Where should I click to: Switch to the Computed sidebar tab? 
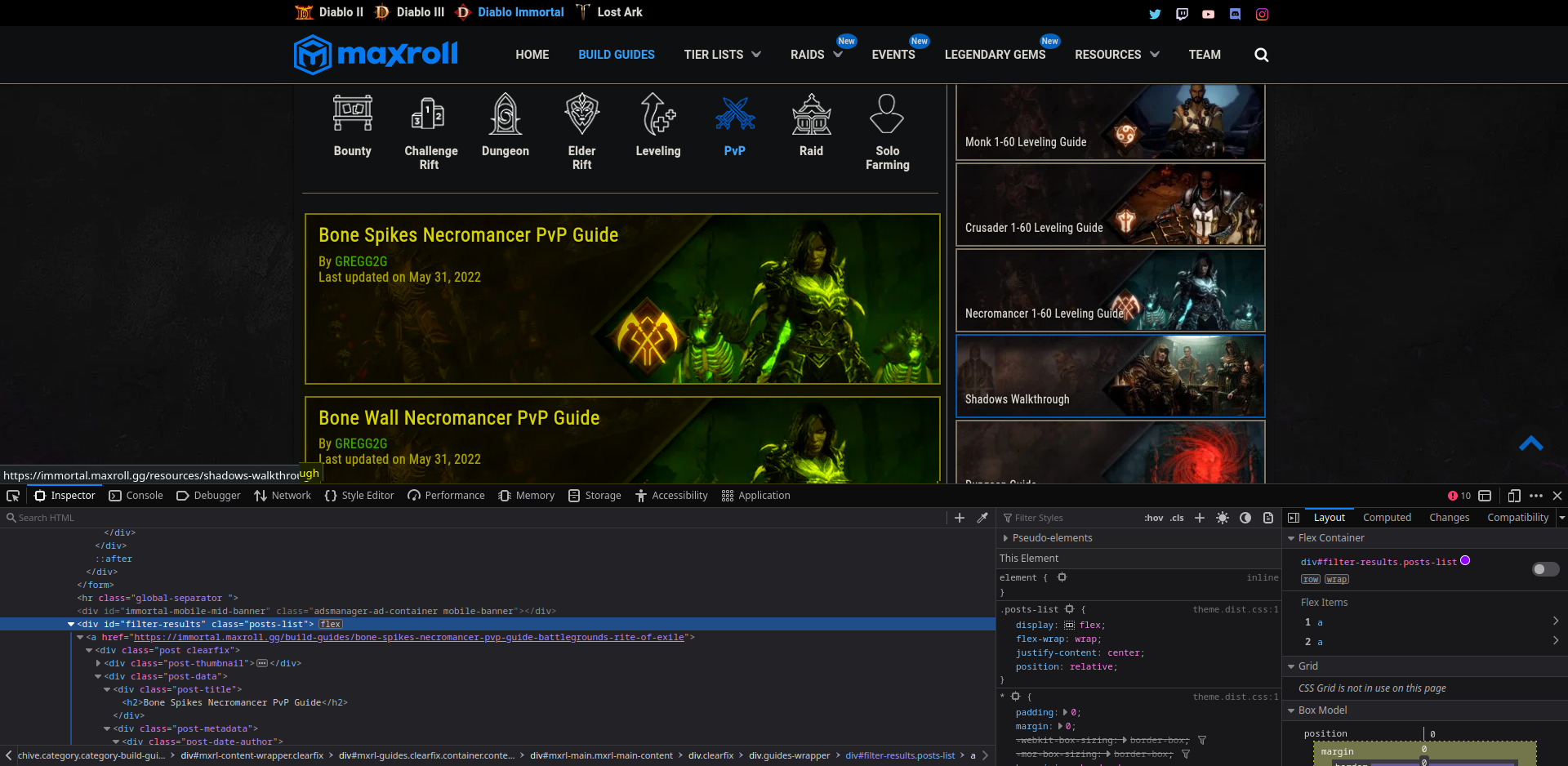tap(1387, 518)
